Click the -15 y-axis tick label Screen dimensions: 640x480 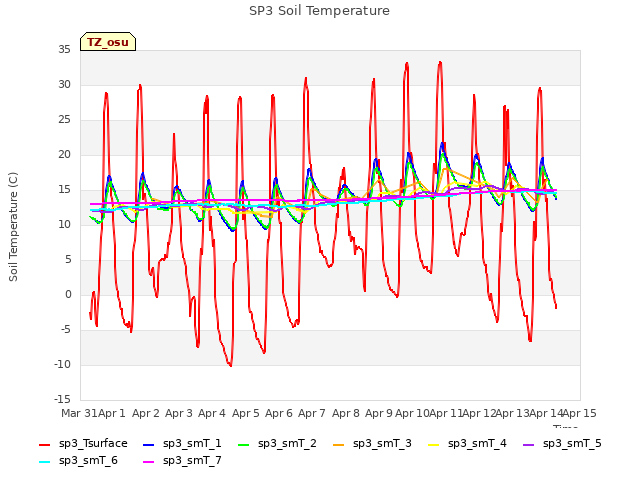click(x=62, y=400)
